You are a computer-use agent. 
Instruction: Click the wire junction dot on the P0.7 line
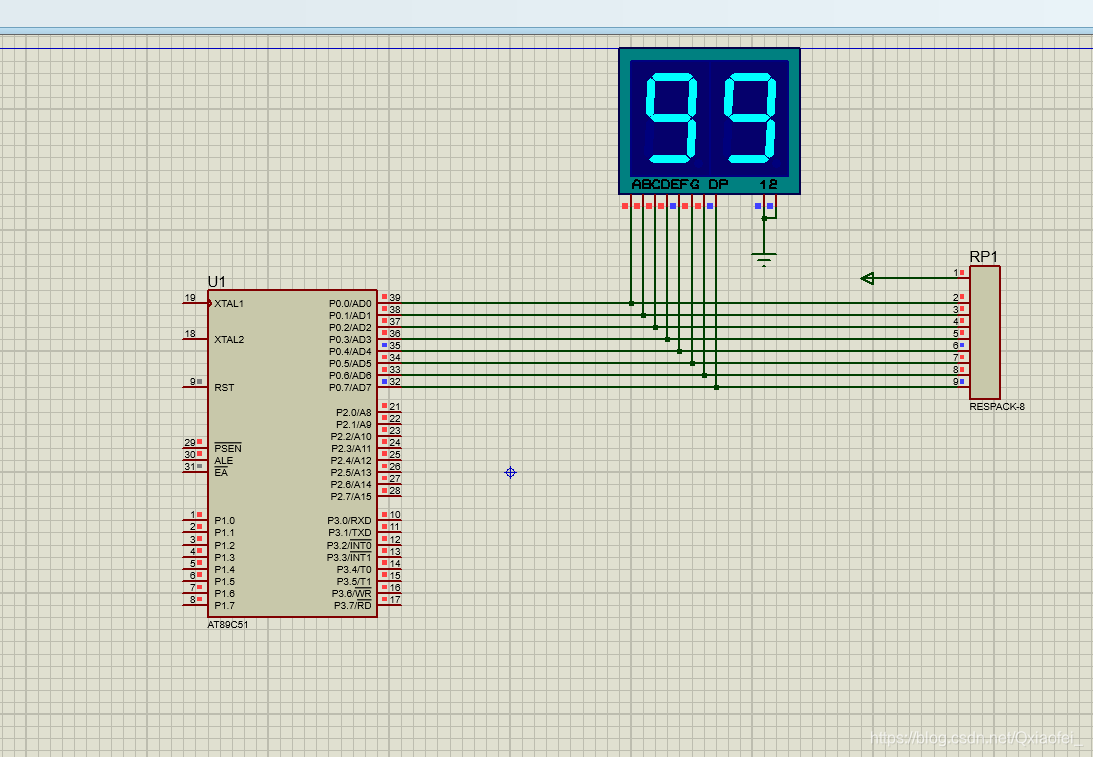[716, 388]
